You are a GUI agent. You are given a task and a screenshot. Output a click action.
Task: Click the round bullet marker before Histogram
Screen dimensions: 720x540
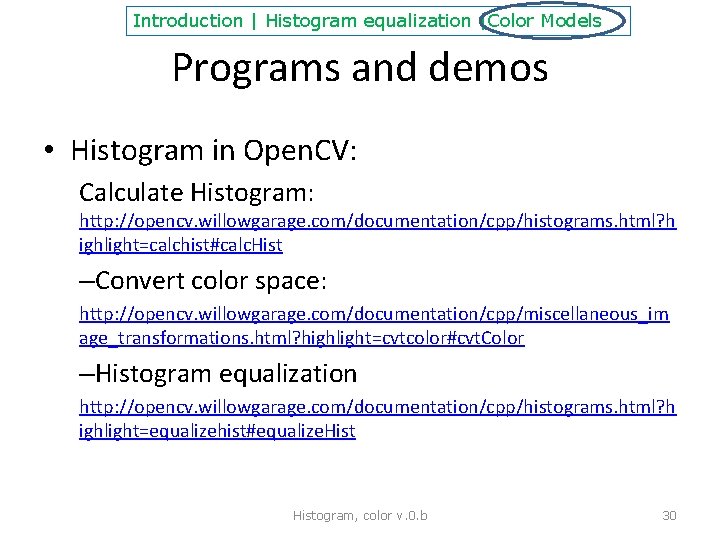(49, 150)
